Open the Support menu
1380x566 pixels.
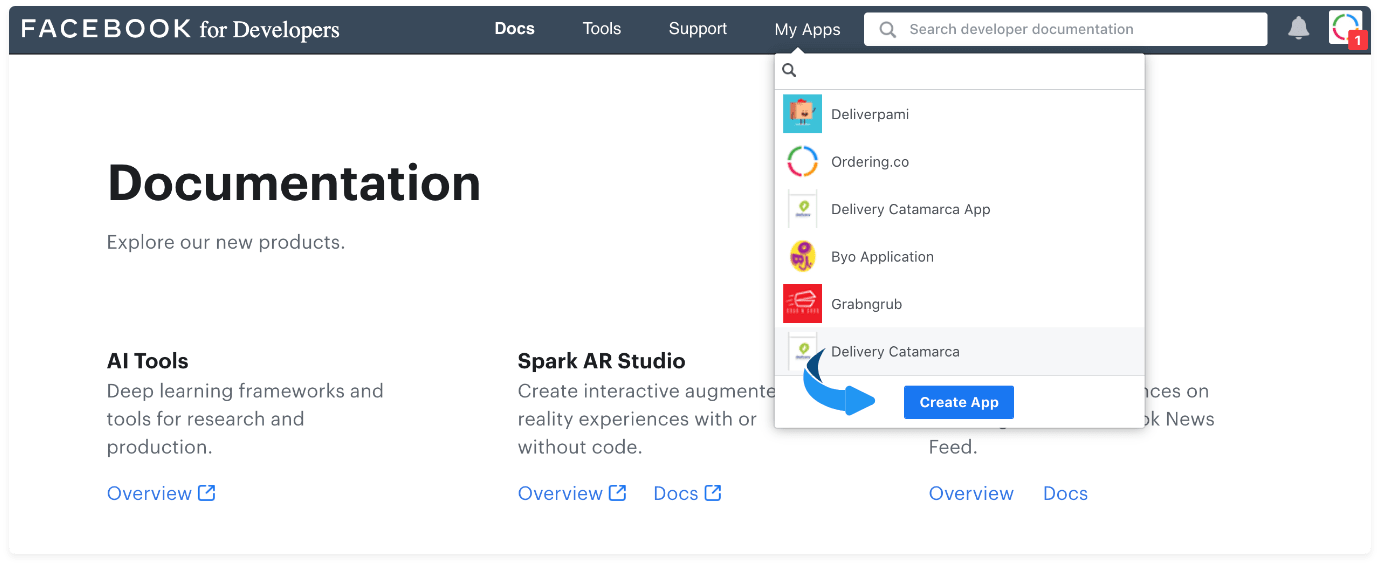point(698,29)
